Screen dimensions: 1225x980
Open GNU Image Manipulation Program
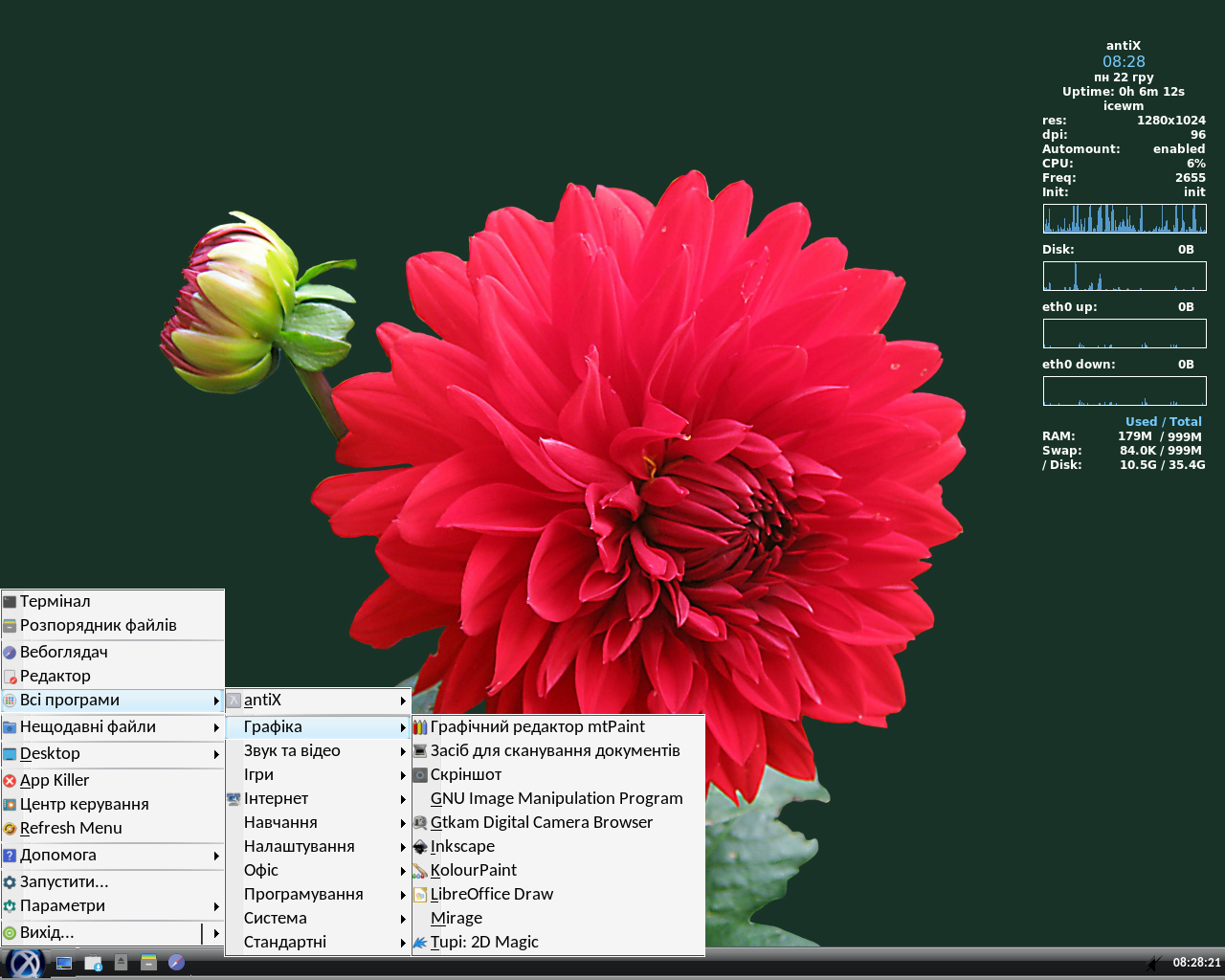coord(556,799)
